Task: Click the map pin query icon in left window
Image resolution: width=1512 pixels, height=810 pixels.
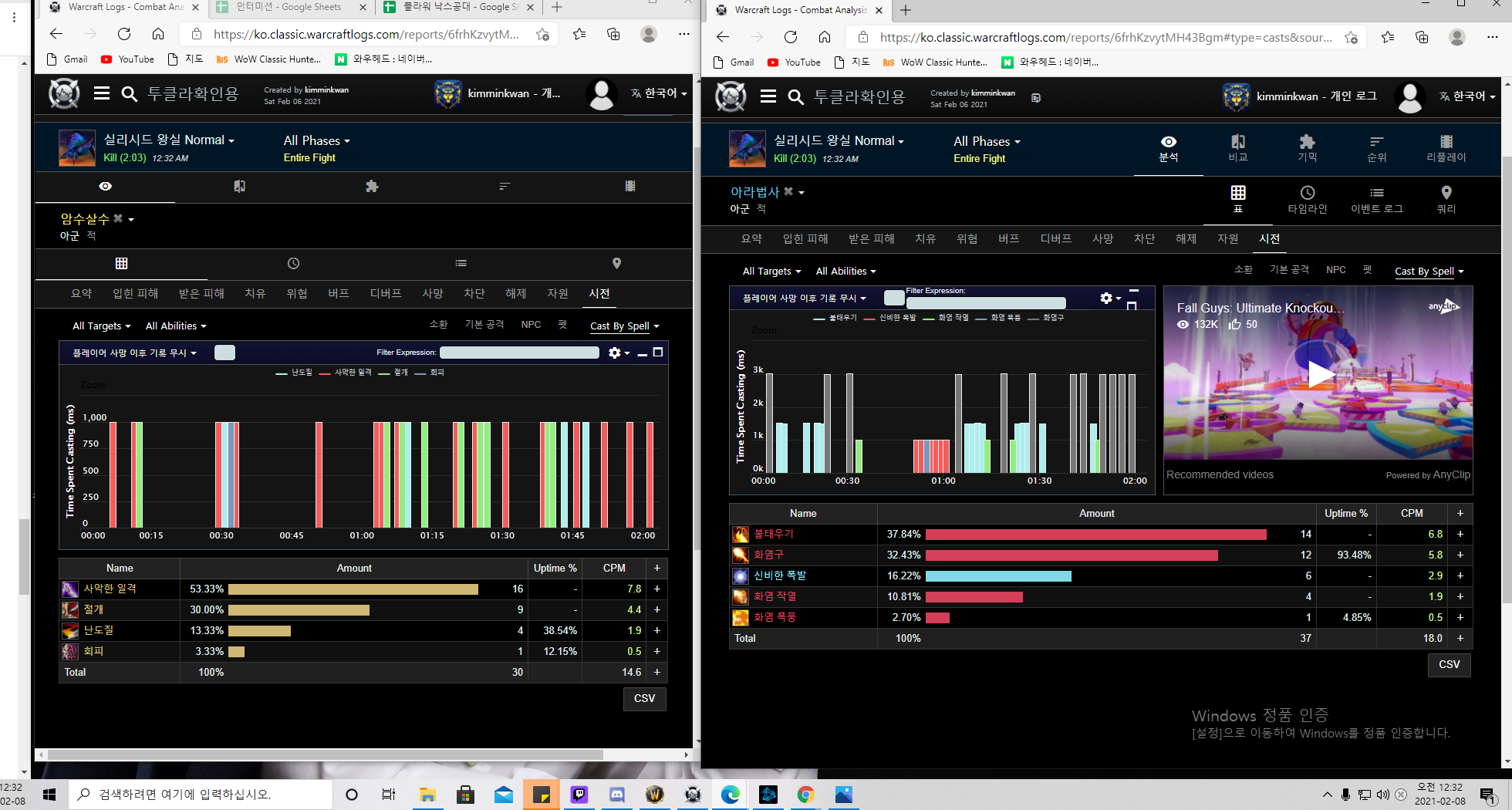Action: 616,263
